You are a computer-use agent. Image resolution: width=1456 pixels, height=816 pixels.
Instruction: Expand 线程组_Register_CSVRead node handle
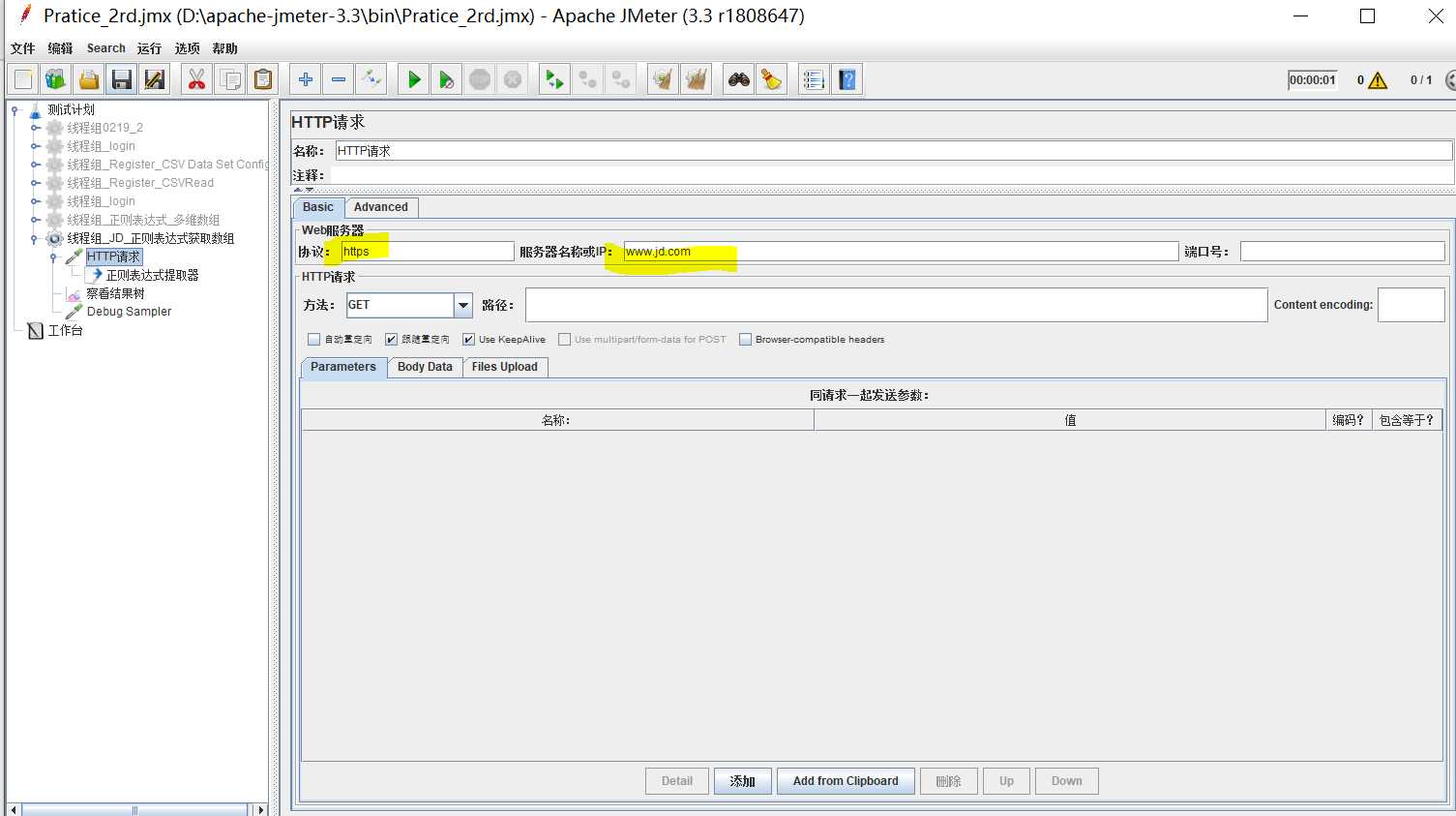[x=35, y=183]
